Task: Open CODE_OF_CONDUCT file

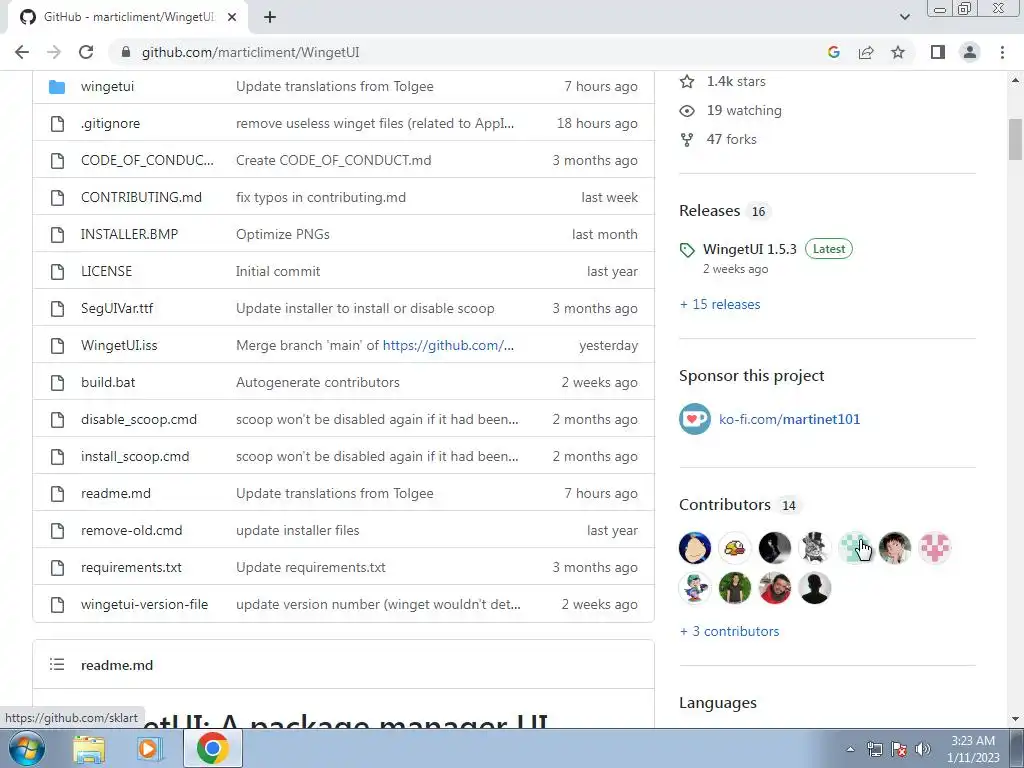Action: (147, 160)
